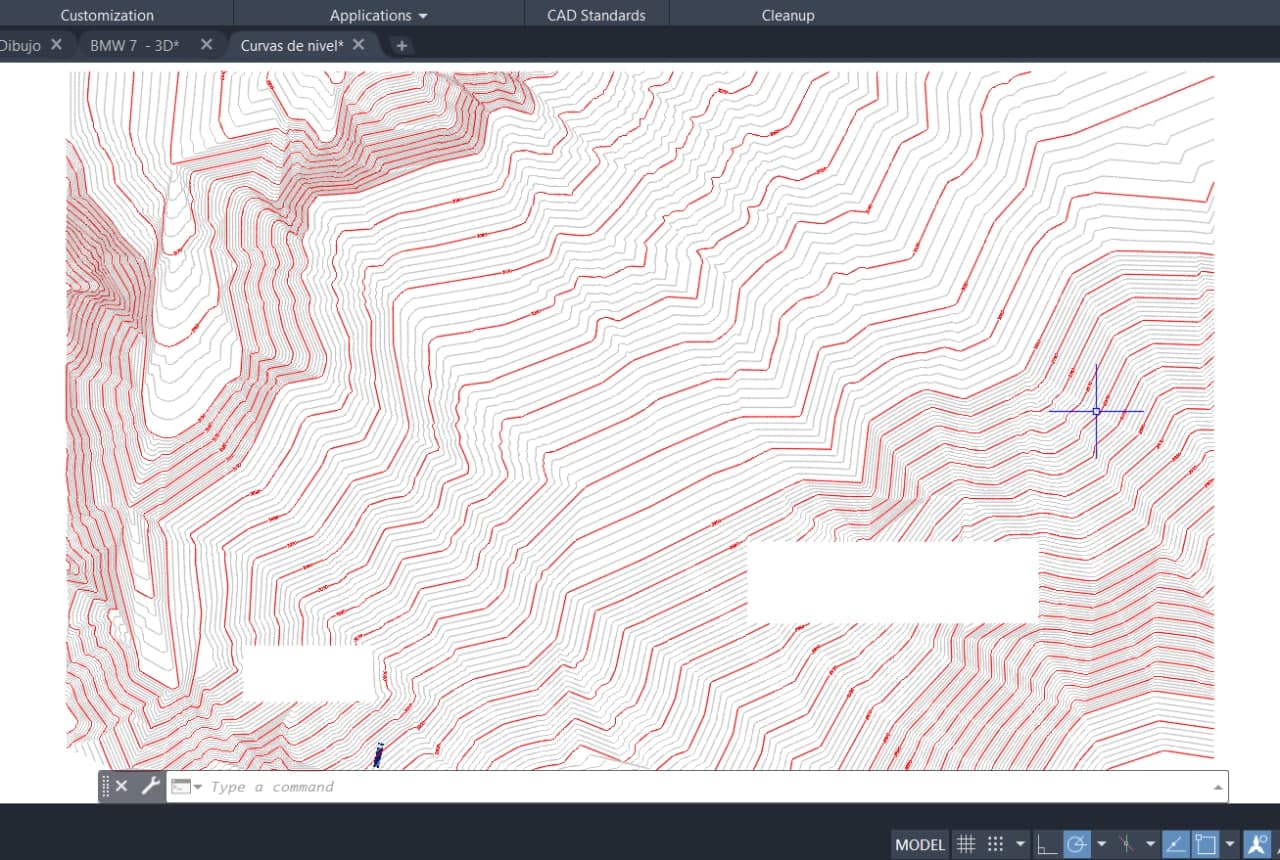Open isometric drafting plane dropdown
Screen dimensions: 1280x860
pyautogui.click(x=1150, y=845)
